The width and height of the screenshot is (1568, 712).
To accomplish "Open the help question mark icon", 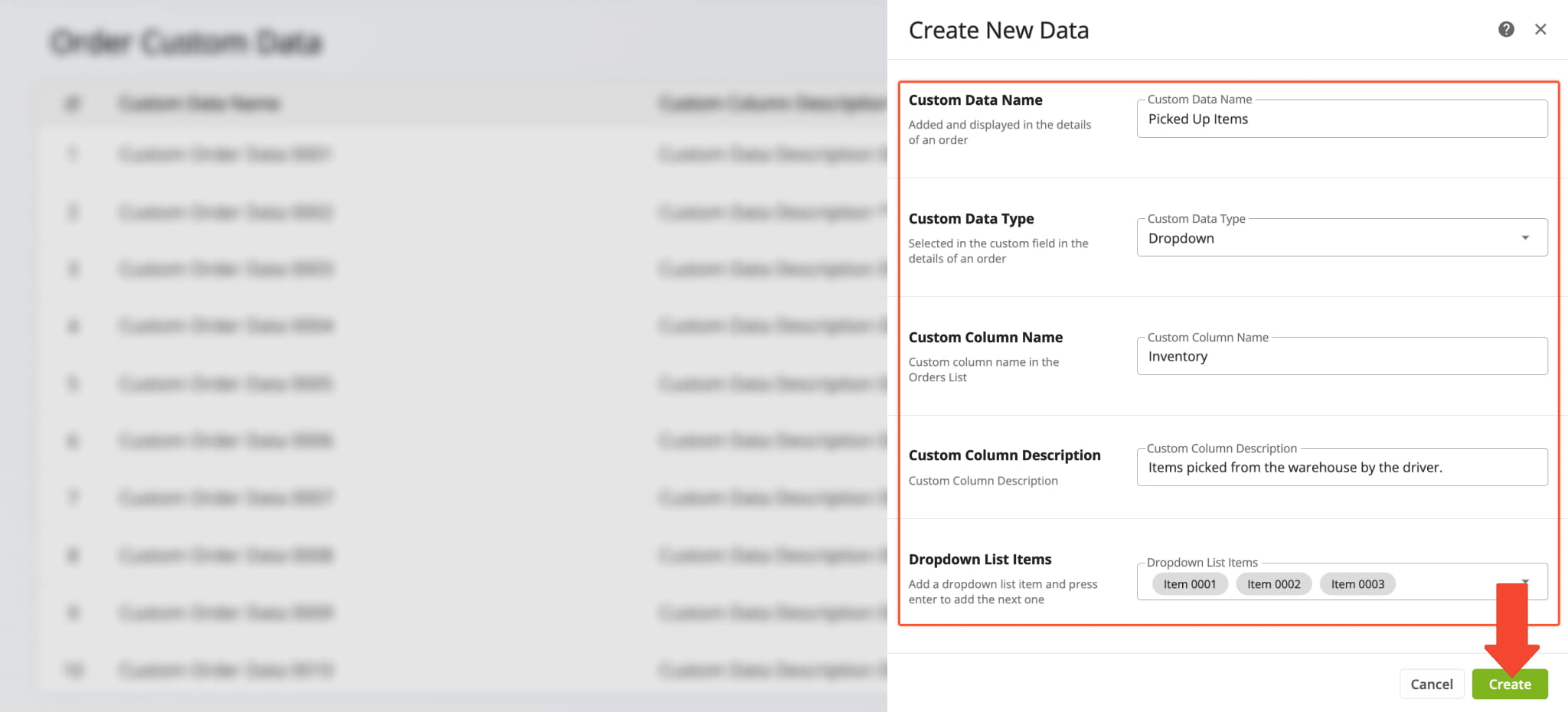I will pos(1506,29).
